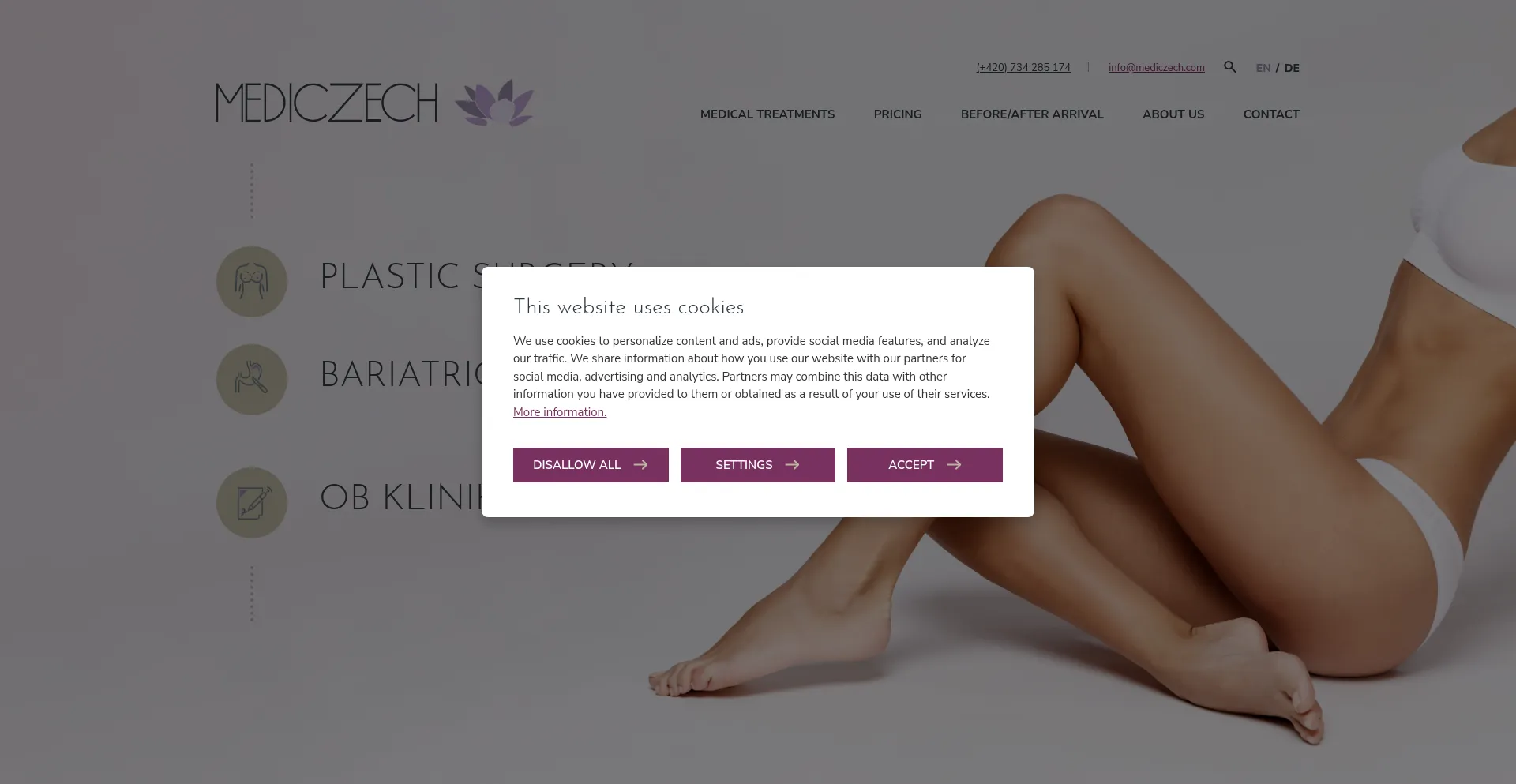The image size is (1516, 784).
Task: Click the info@mediczech.com email link
Action: [1157, 68]
